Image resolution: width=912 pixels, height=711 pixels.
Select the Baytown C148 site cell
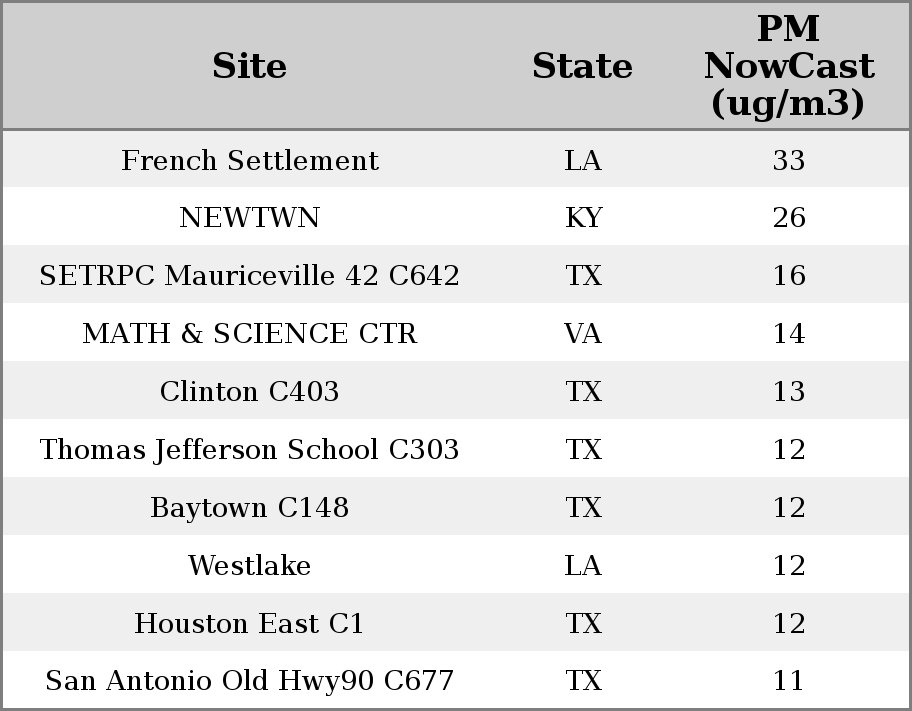click(250, 507)
